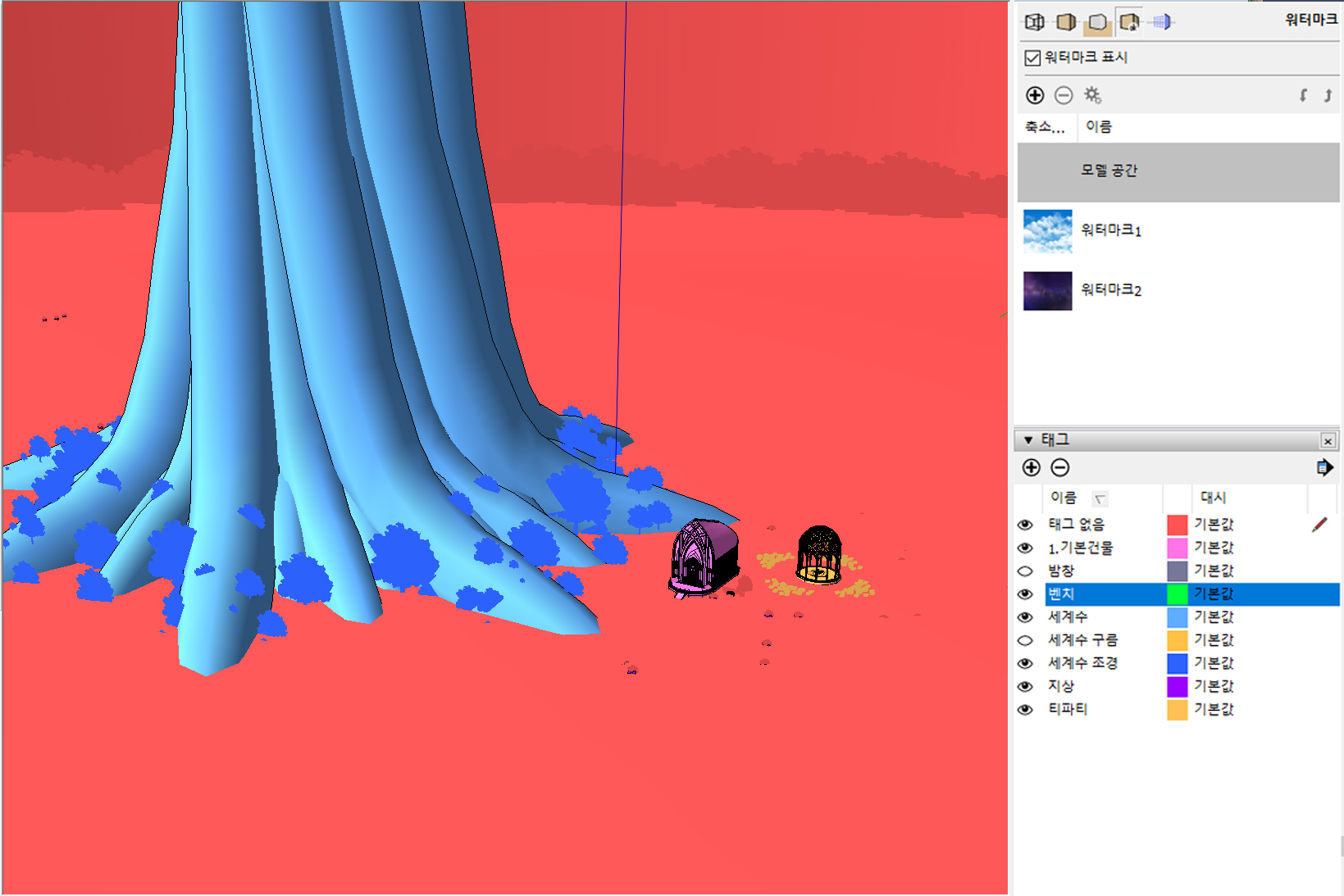Open the tag panel details flyout menu
Screen dimensions: 1344x896
[x=1323, y=467]
